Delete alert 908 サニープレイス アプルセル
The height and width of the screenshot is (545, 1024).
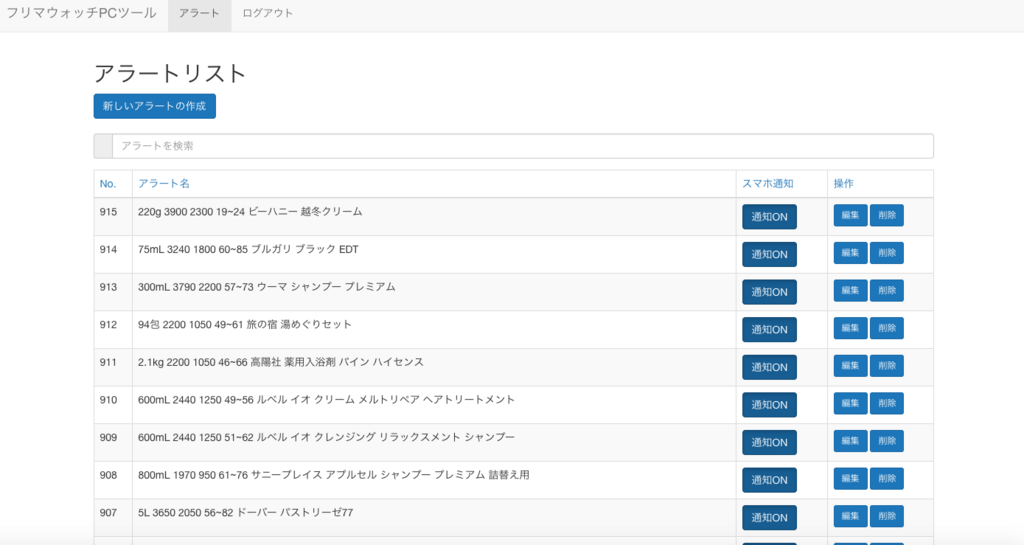[x=887, y=479]
